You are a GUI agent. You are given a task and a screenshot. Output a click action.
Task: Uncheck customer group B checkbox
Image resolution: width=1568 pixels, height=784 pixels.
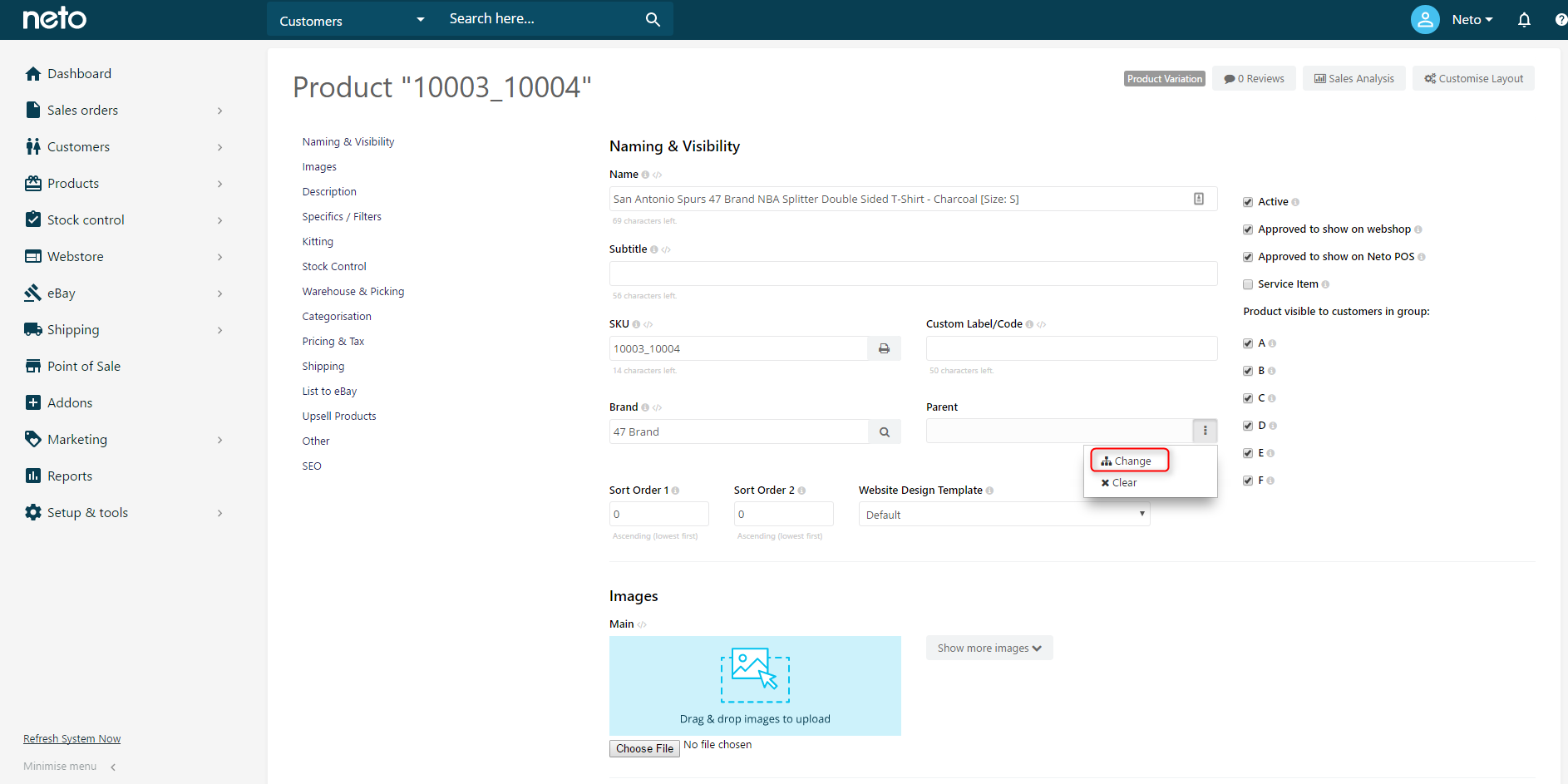pos(1248,371)
